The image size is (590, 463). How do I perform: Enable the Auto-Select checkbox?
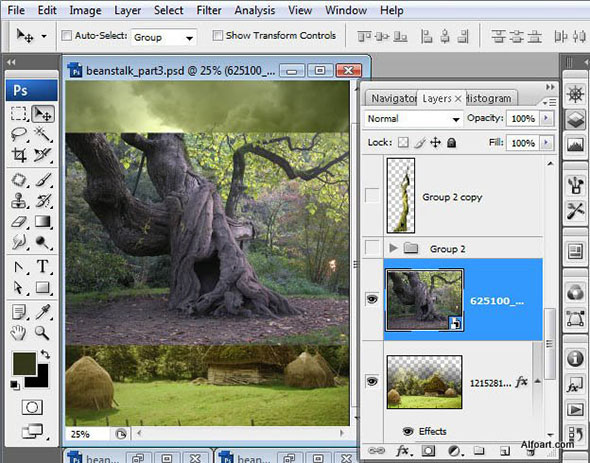tap(66, 36)
